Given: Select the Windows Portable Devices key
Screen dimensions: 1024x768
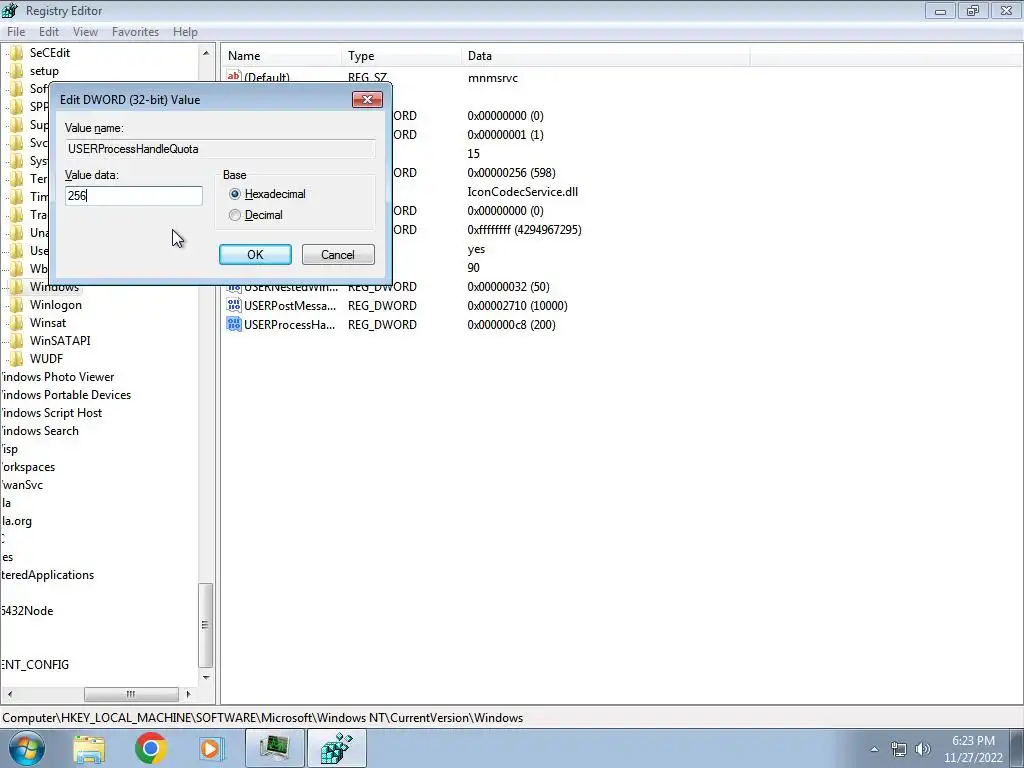Looking at the screenshot, I should click(x=65, y=394).
